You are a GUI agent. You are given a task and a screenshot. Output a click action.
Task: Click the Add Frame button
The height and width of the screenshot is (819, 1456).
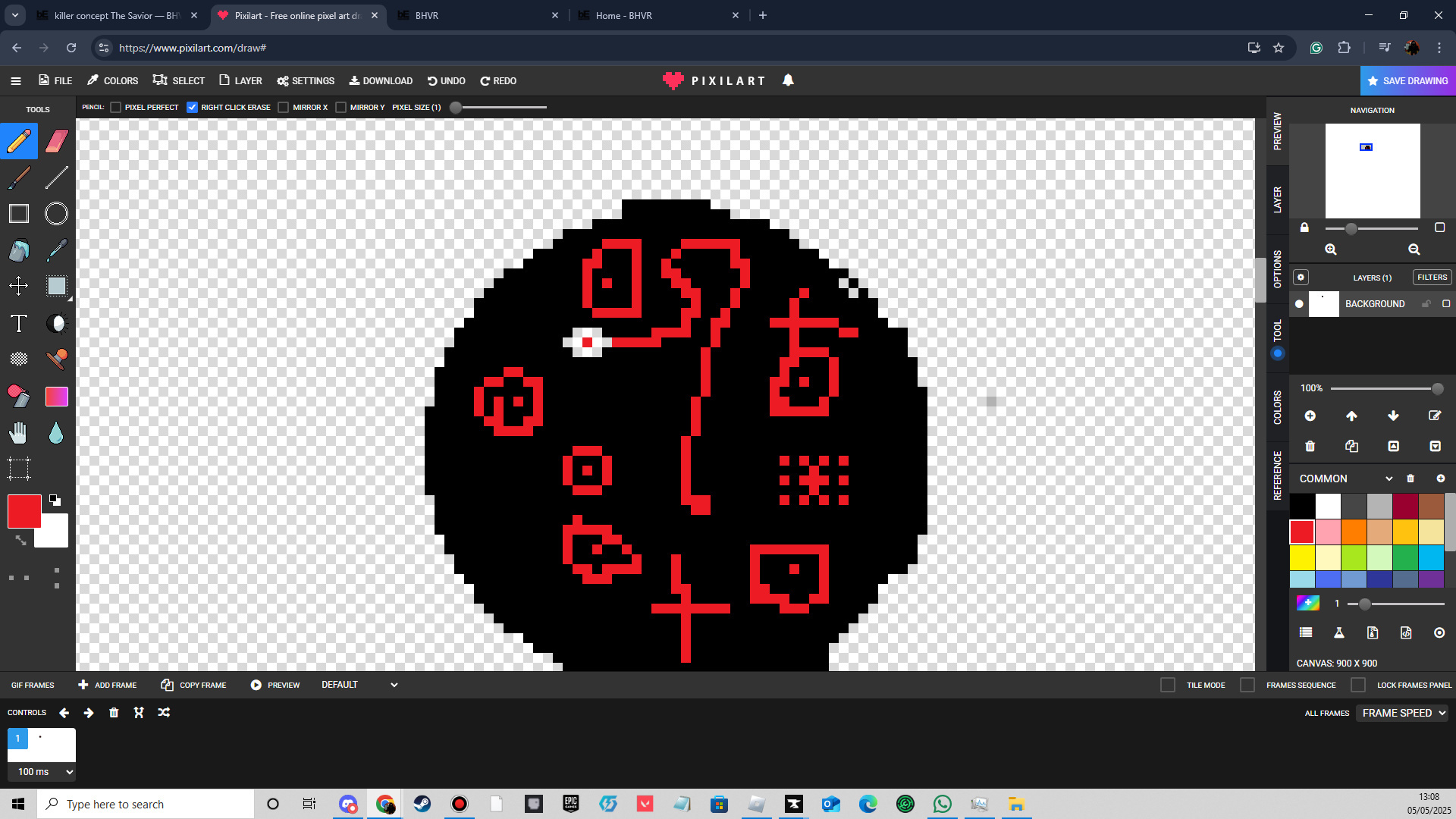click(x=108, y=685)
